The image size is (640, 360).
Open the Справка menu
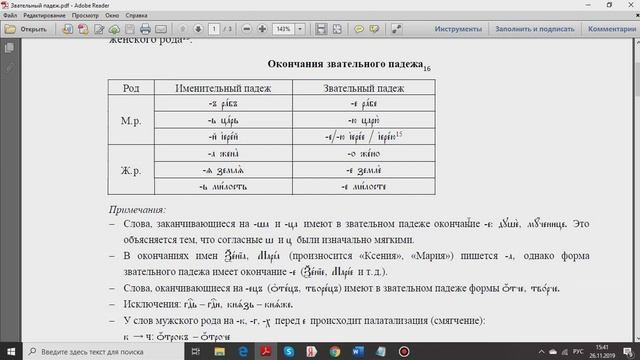136,16
